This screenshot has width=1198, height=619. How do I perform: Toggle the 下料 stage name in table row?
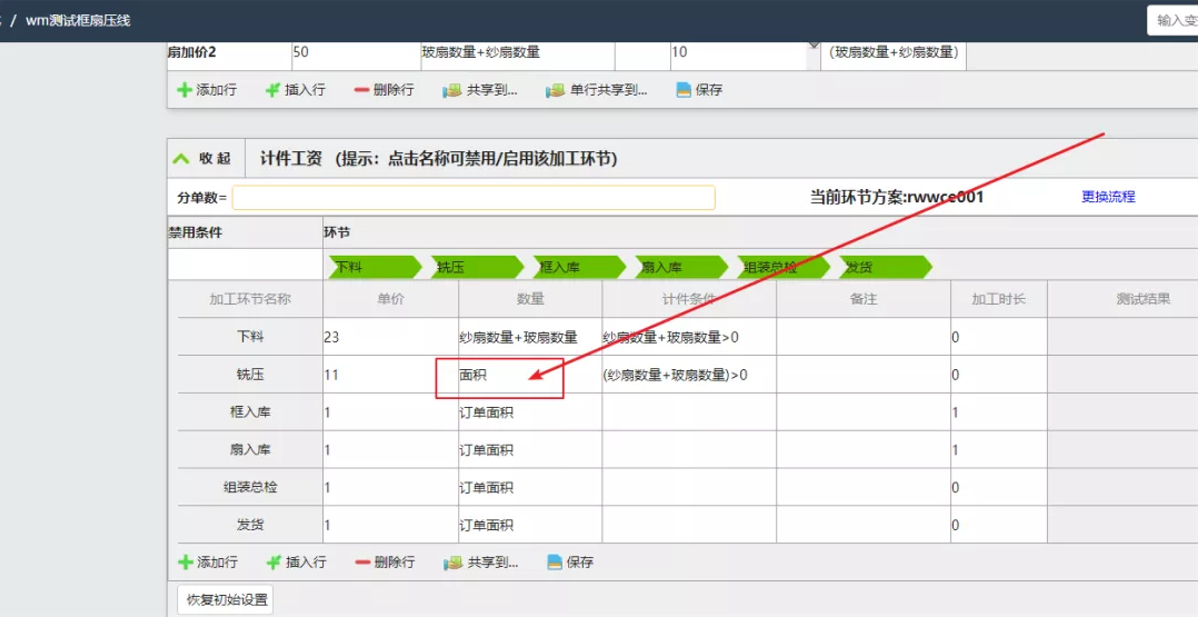click(250, 337)
